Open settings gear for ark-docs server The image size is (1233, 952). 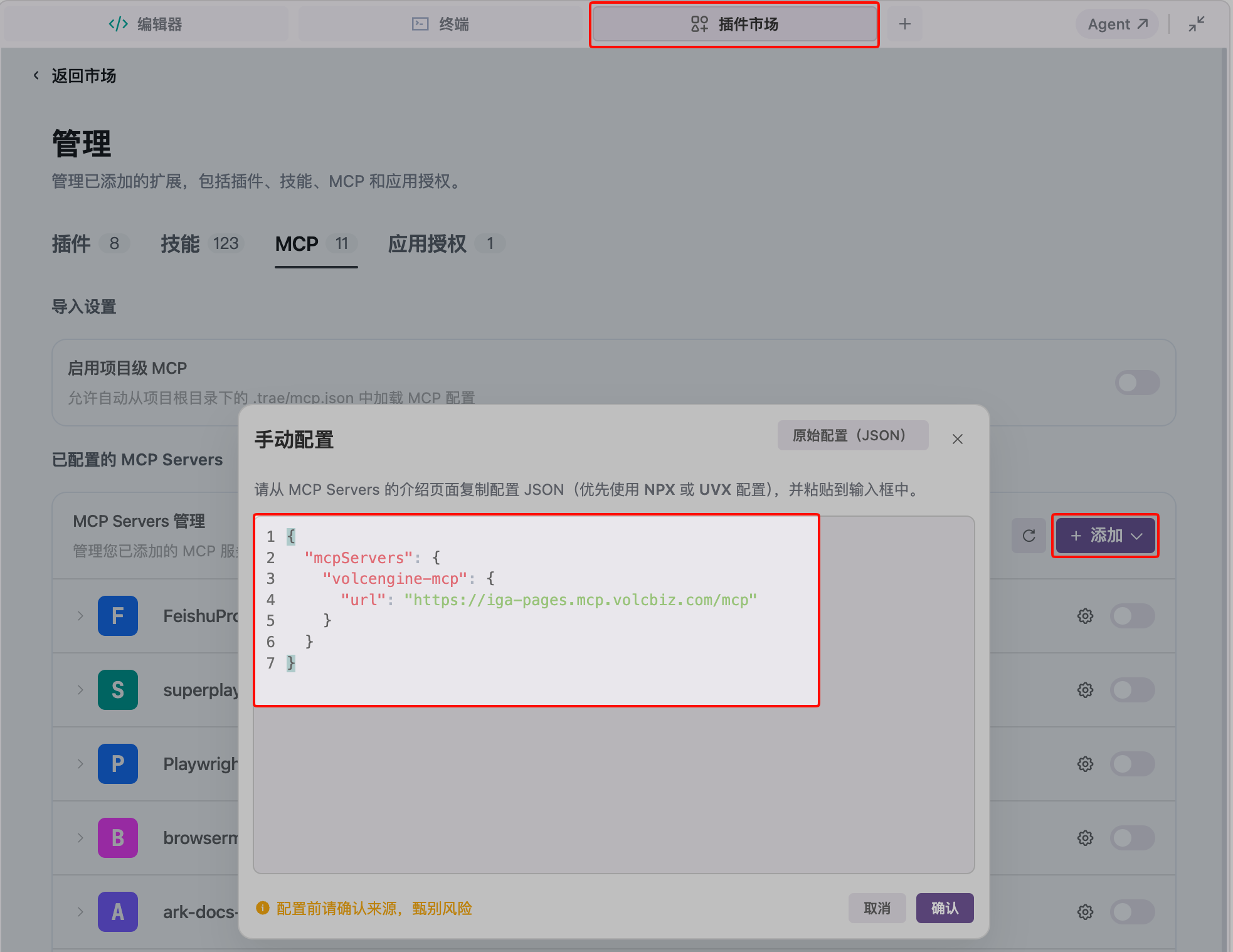[x=1085, y=912]
